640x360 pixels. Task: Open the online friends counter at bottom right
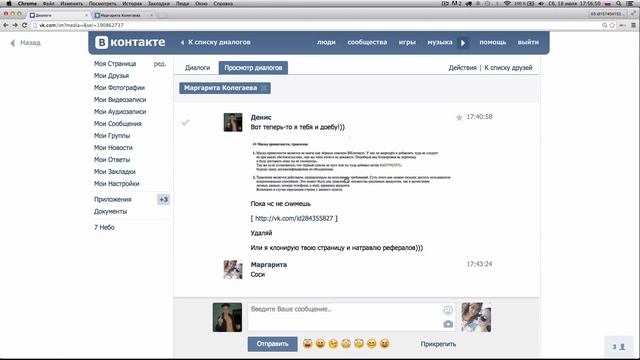pos(618,347)
